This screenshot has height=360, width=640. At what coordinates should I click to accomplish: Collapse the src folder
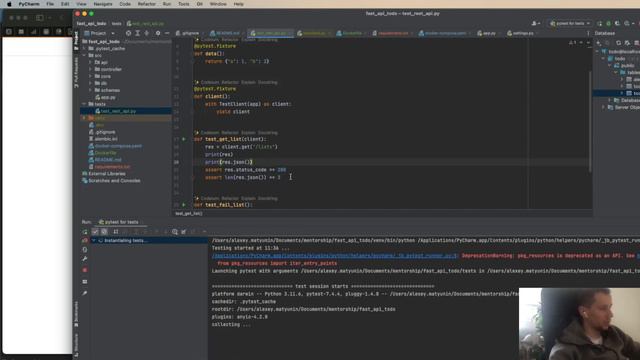click(x=84, y=55)
